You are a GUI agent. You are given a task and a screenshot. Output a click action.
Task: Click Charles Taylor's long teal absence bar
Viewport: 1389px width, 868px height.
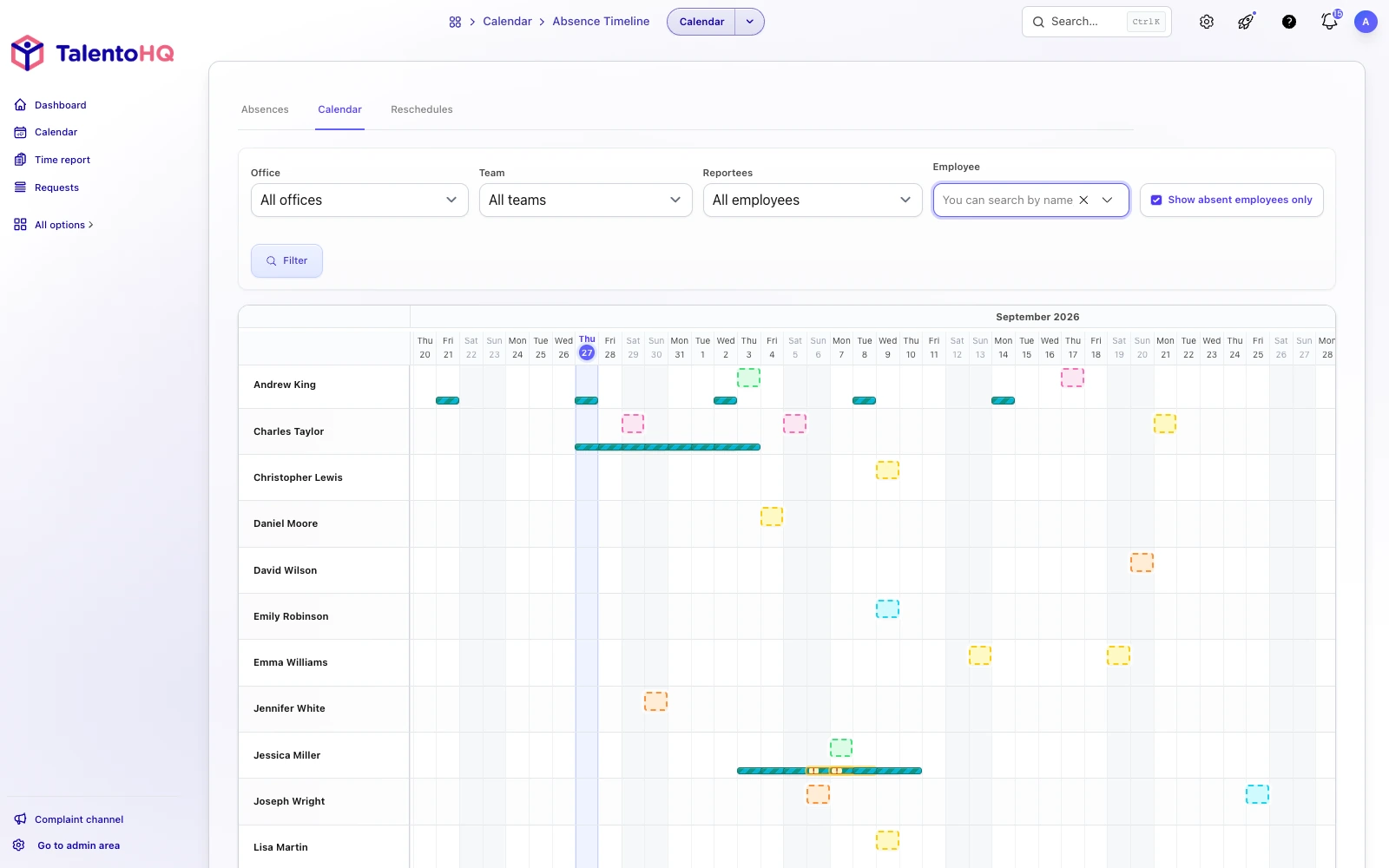(x=668, y=447)
